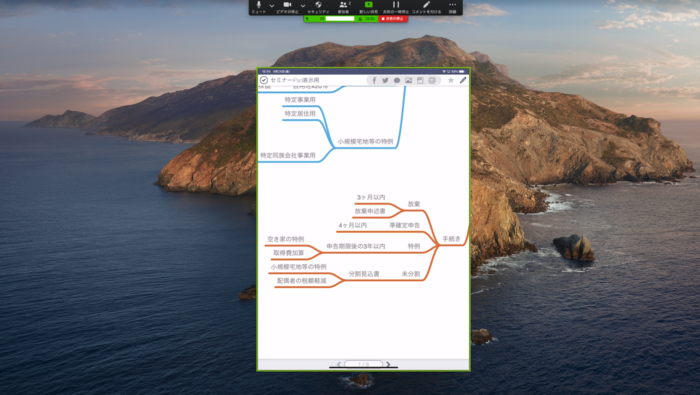
Task: Share via message bubble icon
Action: 396,80
